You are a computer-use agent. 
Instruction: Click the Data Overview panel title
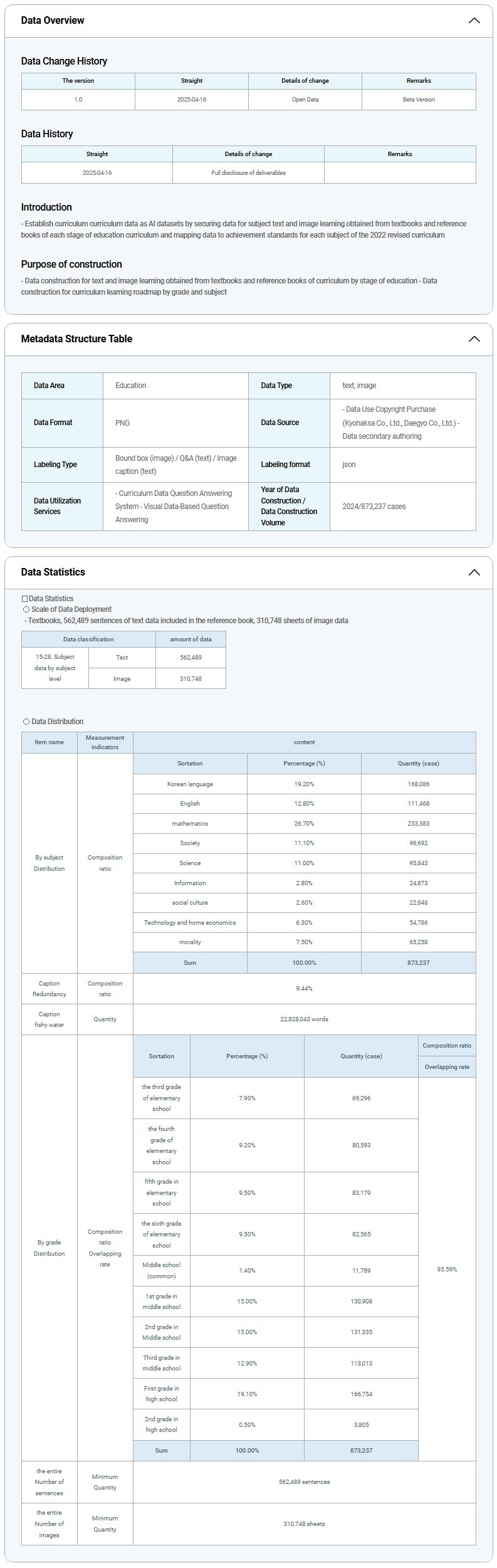click(53, 21)
